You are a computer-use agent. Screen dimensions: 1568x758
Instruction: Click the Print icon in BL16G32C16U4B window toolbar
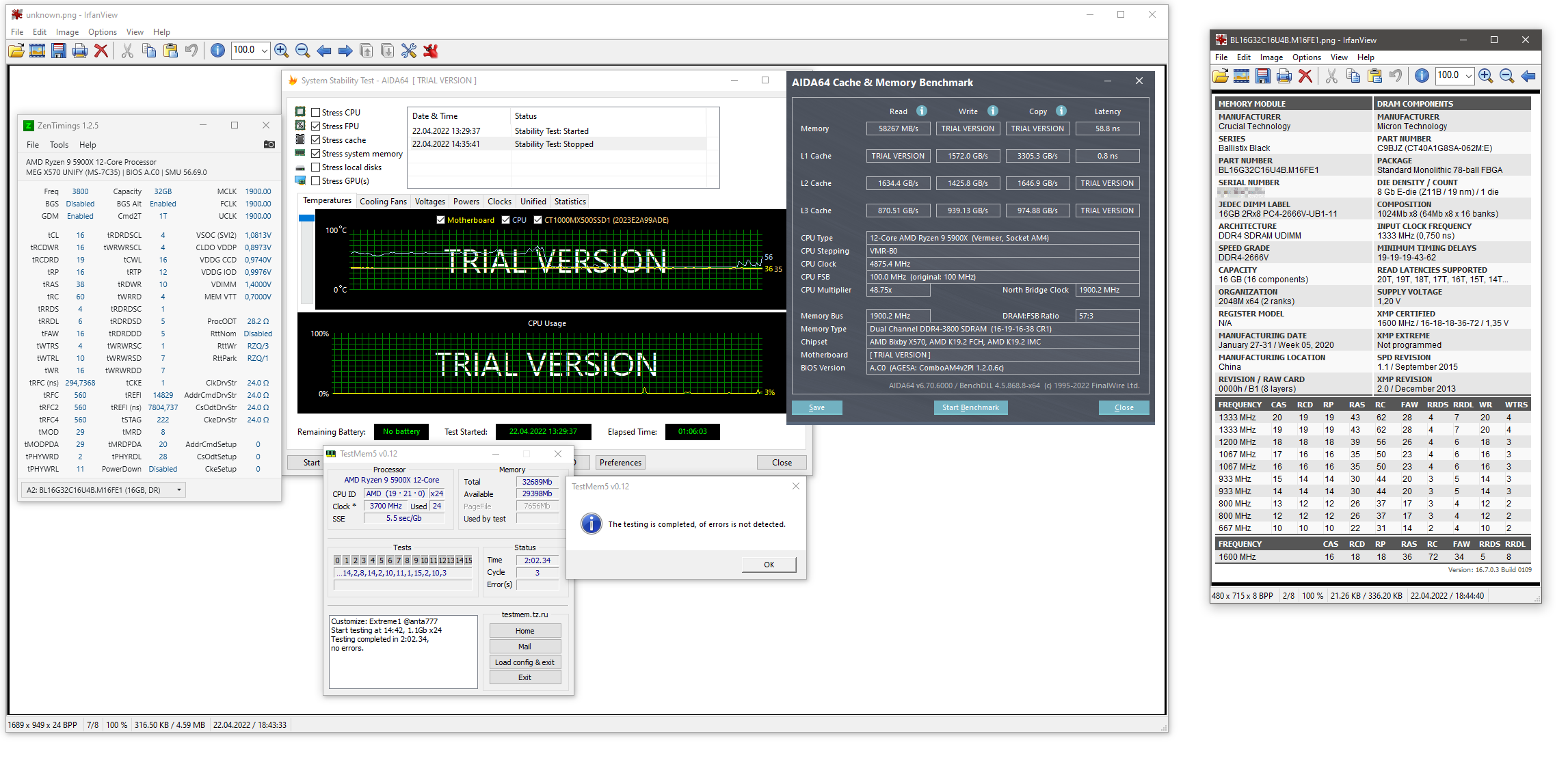point(1284,76)
